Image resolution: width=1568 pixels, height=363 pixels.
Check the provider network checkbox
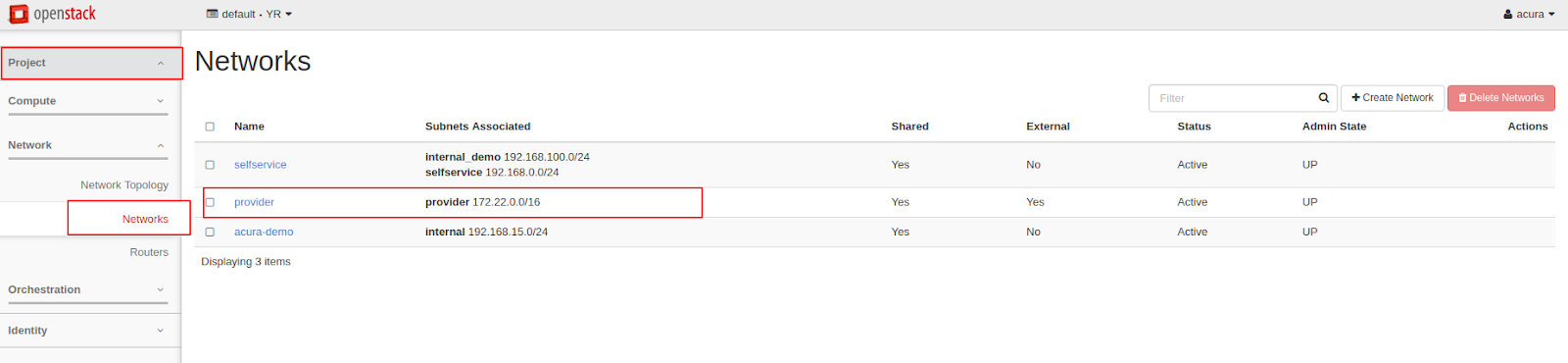(x=210, y=202)
